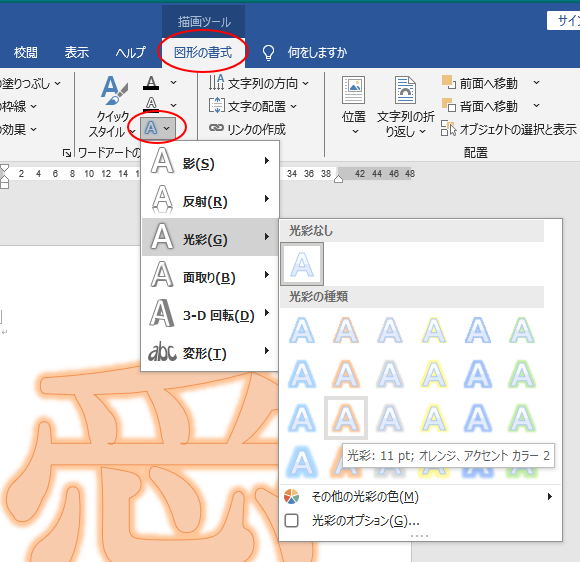Image resolution: width=580 pixels, height=562 pixels.
Task: Click the WordArt styles dialog launcher
Action: coord(67,153)
